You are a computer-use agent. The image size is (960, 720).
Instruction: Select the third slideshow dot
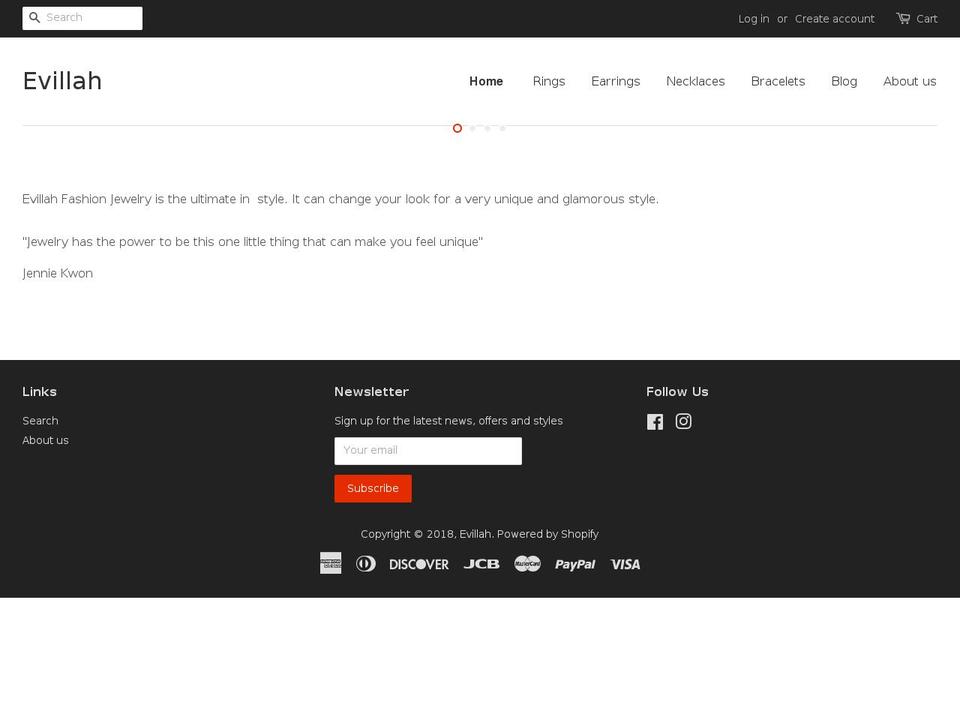(x=487, y=128)
